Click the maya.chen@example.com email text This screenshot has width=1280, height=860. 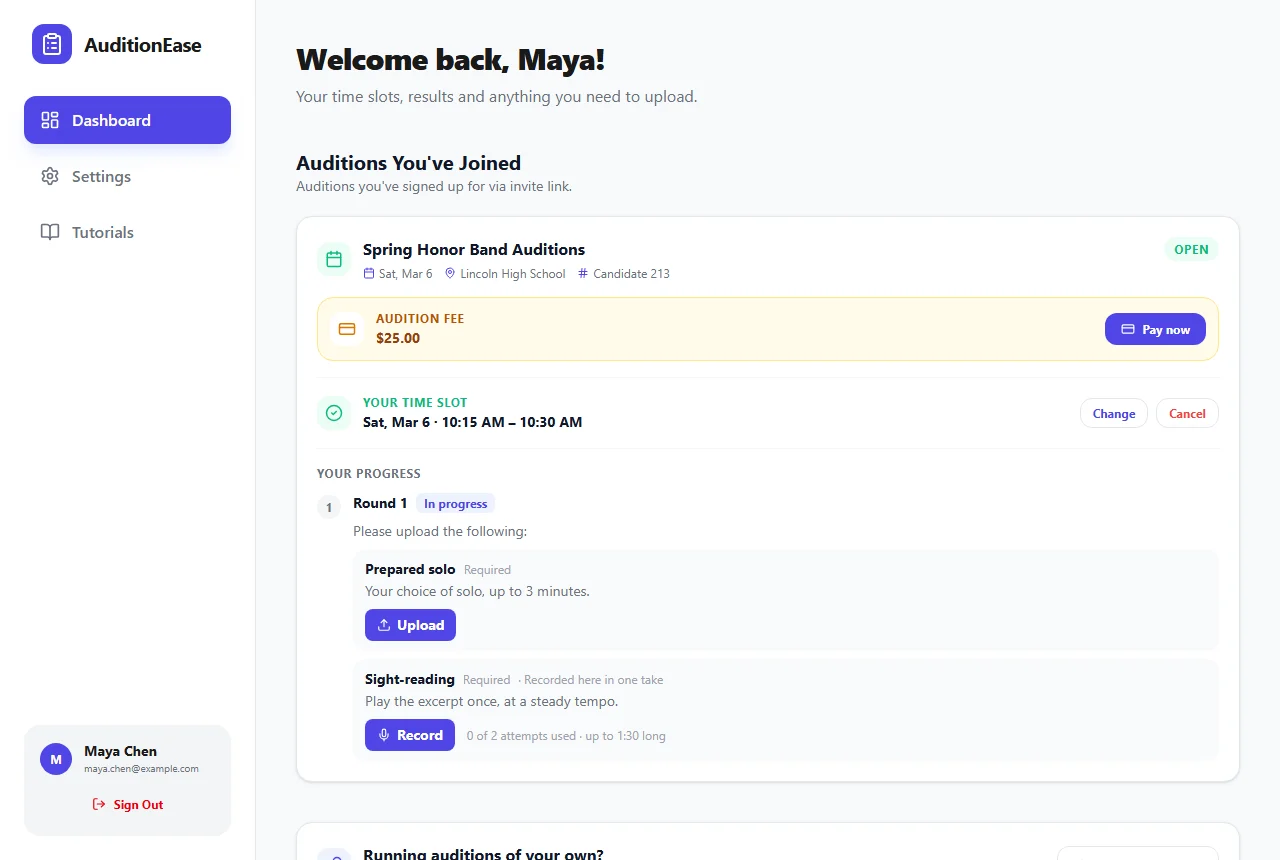(141, 769)
